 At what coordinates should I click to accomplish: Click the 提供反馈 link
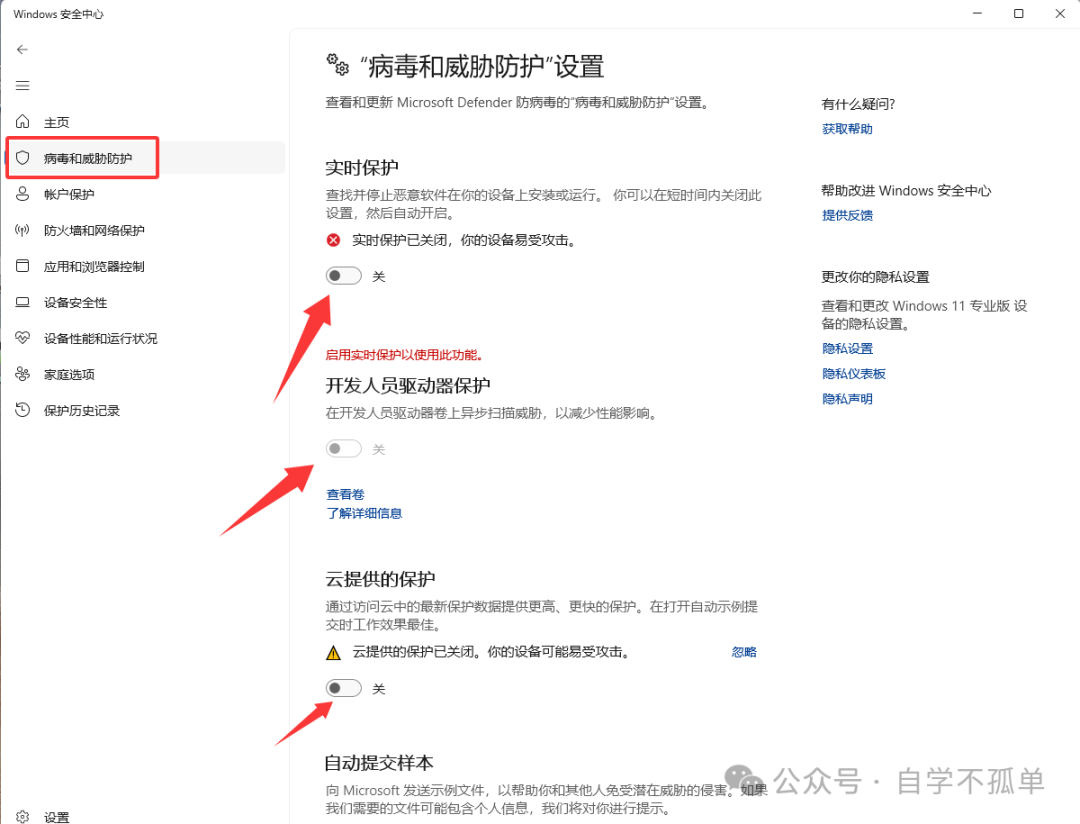click(847, 215)
